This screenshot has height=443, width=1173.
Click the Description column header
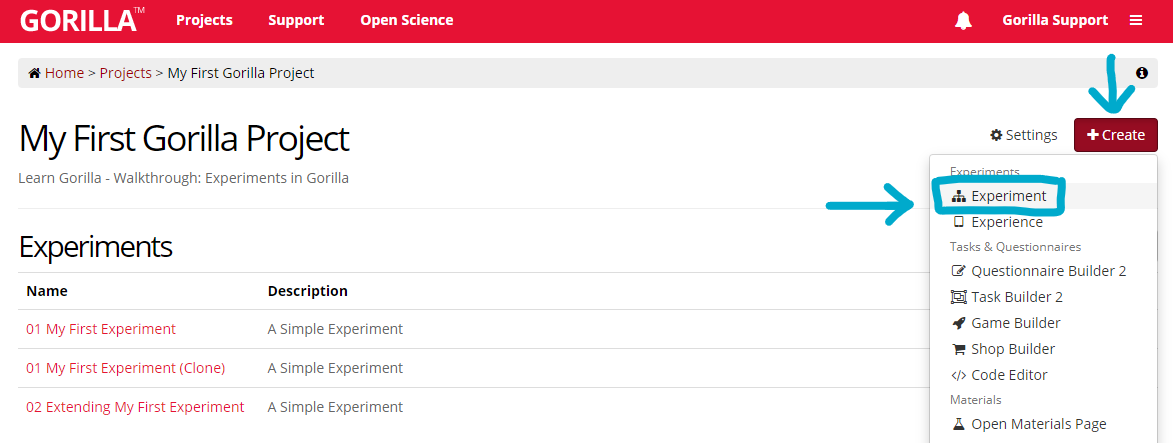(x=307, y=290)
